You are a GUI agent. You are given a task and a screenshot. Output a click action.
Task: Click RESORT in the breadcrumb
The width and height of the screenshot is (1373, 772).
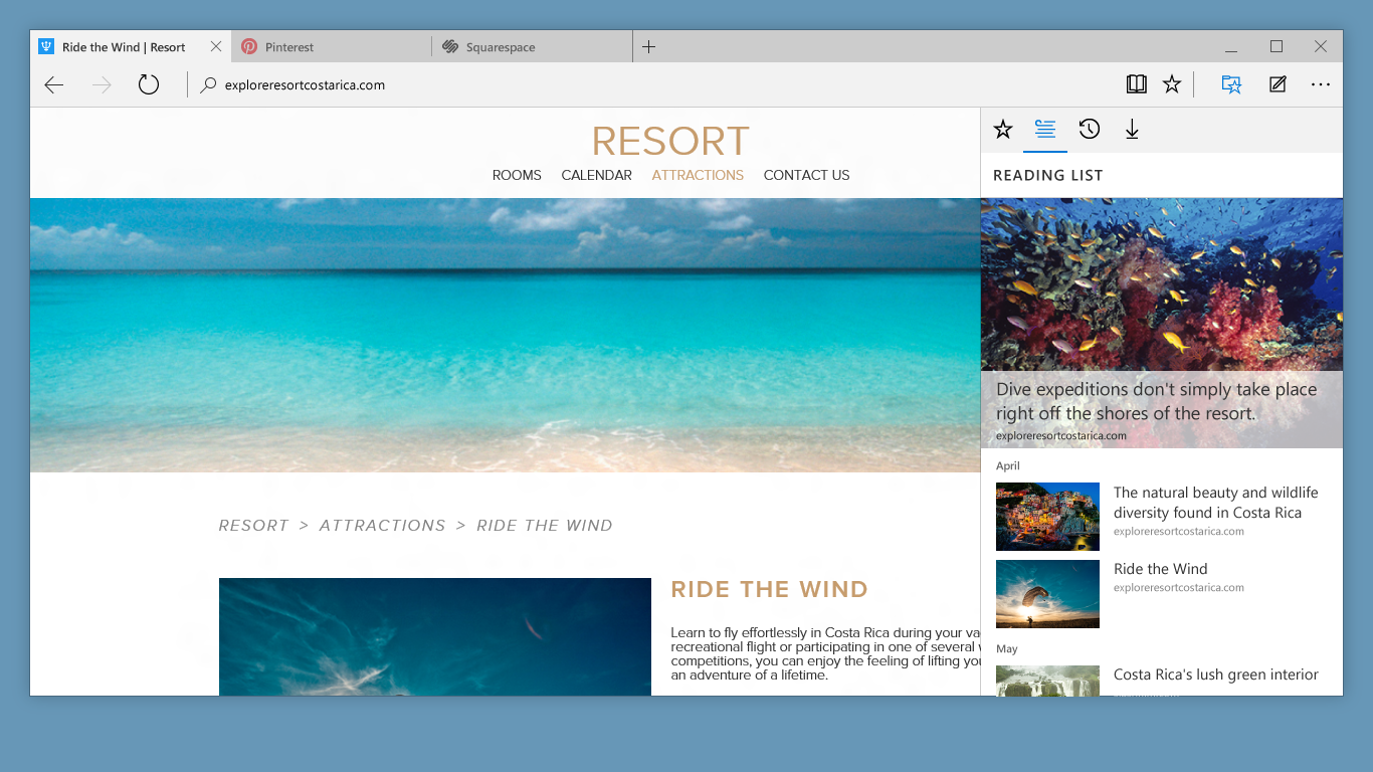tap(254, 526)
